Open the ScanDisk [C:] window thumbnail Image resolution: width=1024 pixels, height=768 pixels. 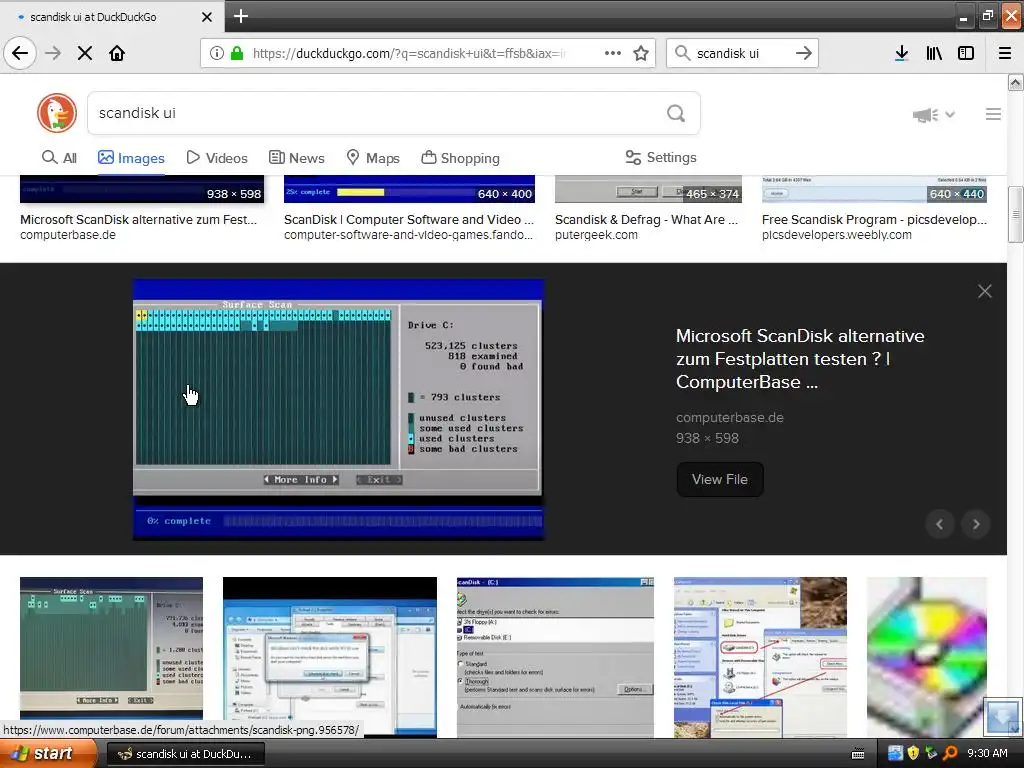tap(555, 656)
